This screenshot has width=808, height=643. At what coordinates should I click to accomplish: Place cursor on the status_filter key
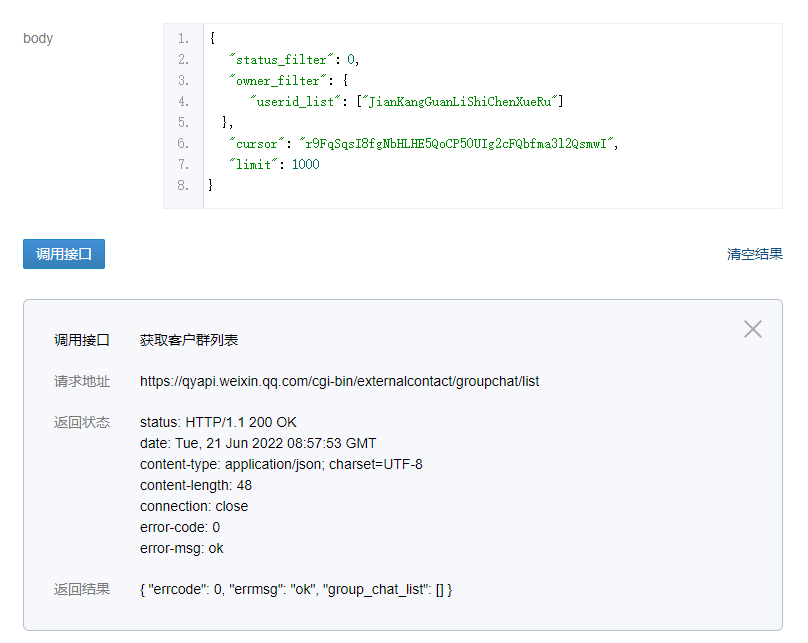click(281, 60)
